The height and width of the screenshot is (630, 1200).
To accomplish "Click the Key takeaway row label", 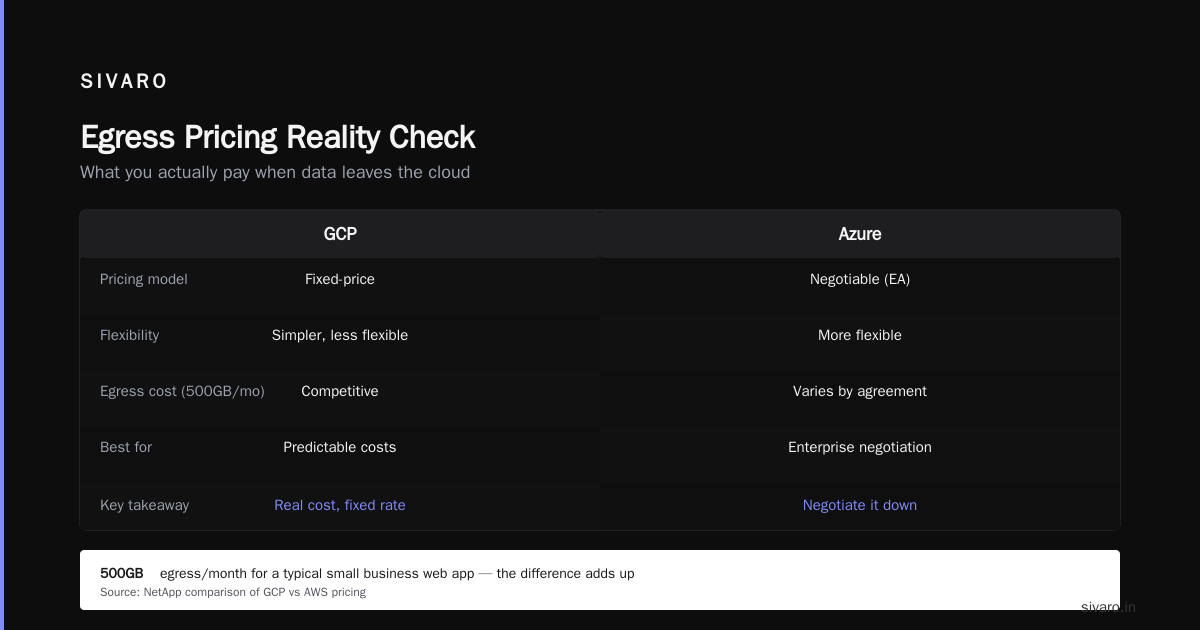I will (x=145, y=505).
